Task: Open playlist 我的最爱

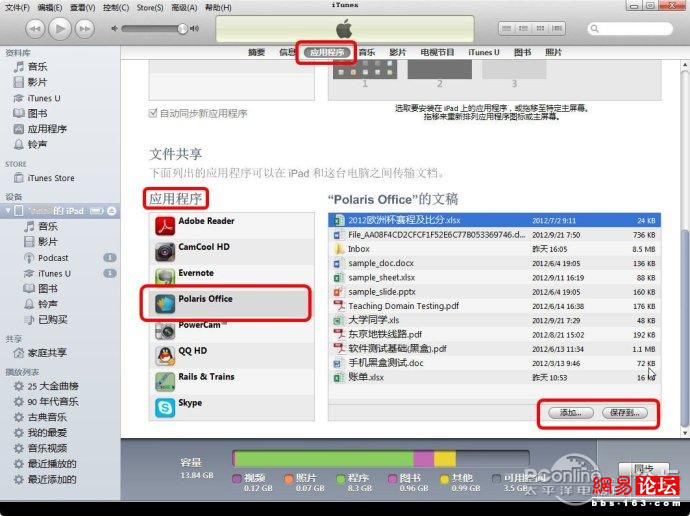Action: [x=47, y=433]
